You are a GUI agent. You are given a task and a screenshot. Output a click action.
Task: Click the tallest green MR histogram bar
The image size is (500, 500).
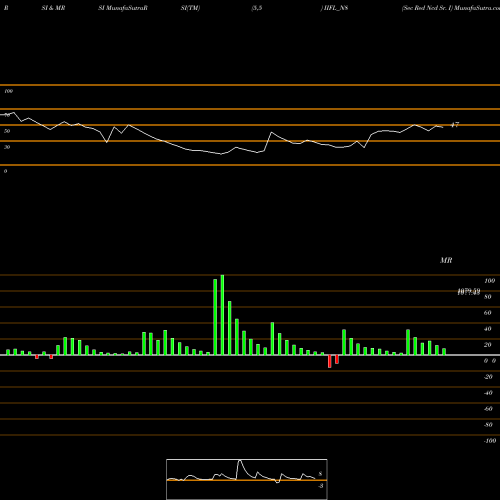coord(222,315)
